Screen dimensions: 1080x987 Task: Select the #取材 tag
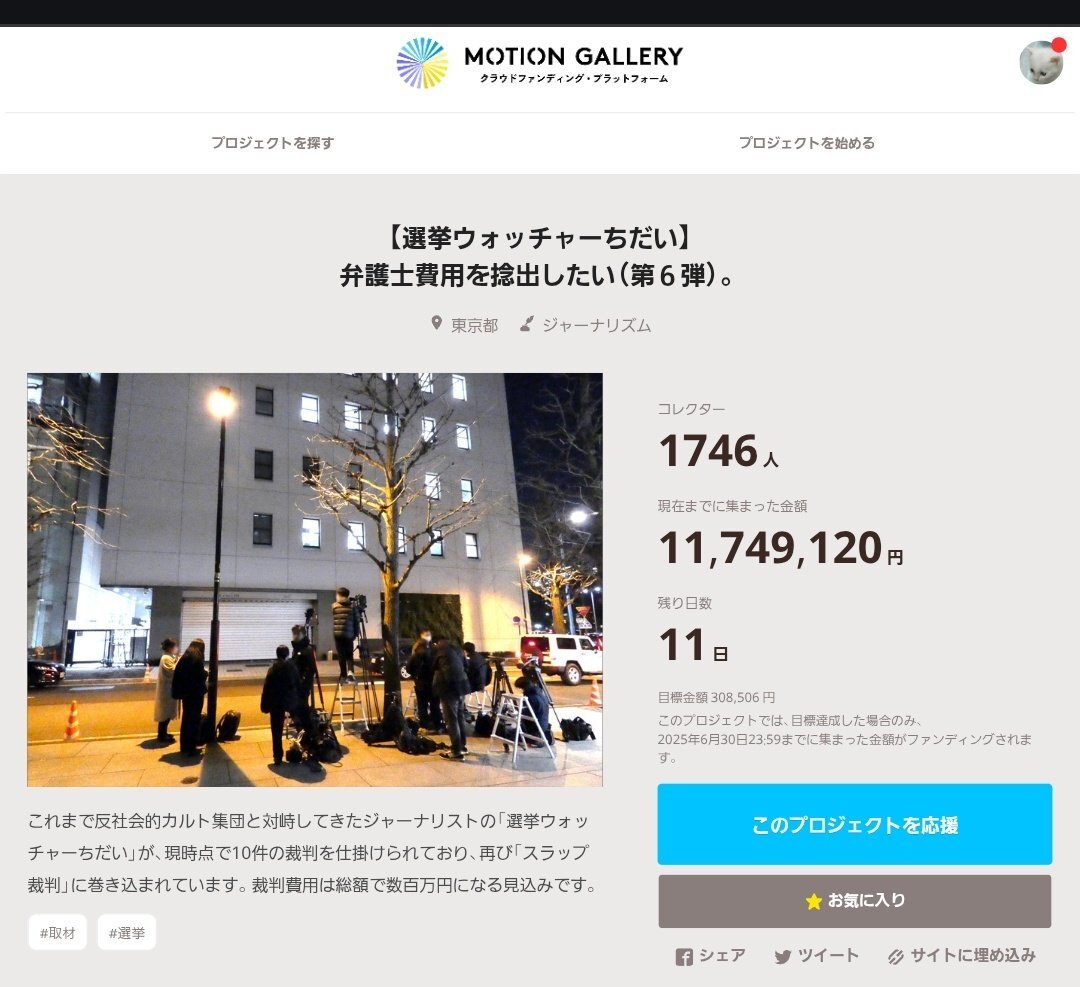pos(57,933)
